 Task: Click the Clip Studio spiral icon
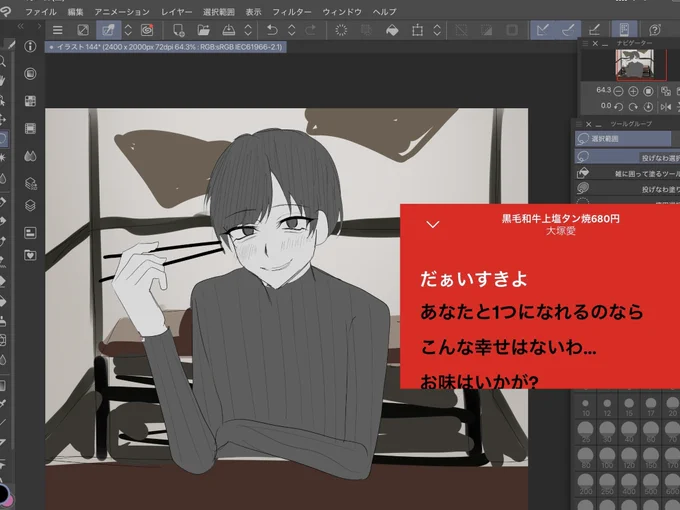[147, 30]
